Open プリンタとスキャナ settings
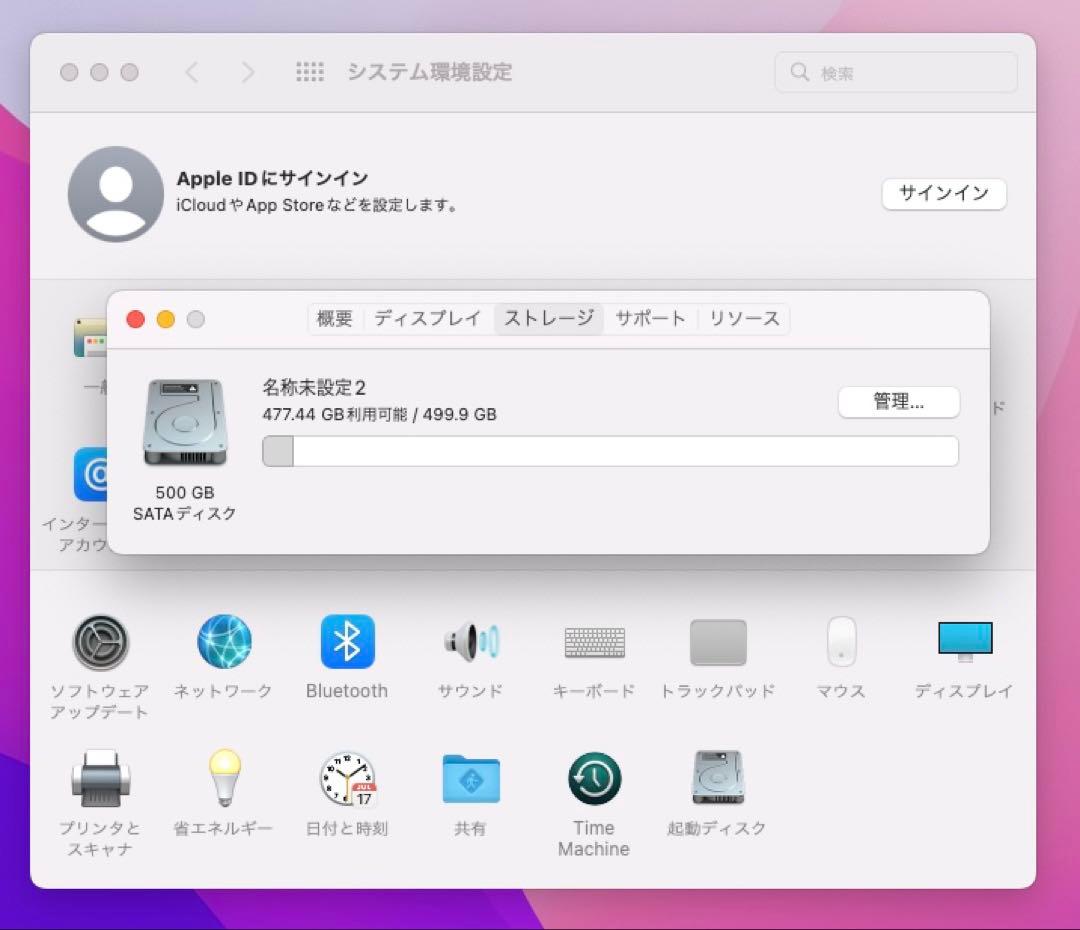Image resolution: width=1080 pixels, height=930 pixels. (x=100, y=779)
